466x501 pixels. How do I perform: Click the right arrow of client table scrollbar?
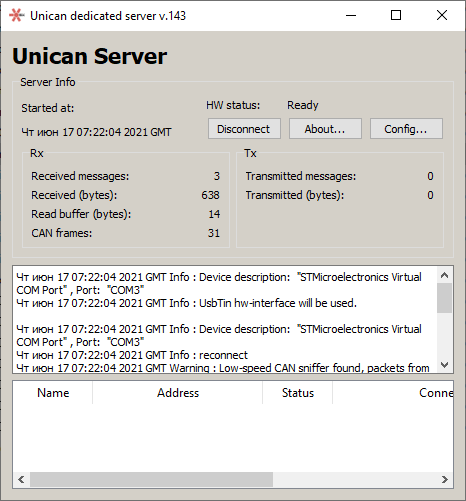click(445, 479)
